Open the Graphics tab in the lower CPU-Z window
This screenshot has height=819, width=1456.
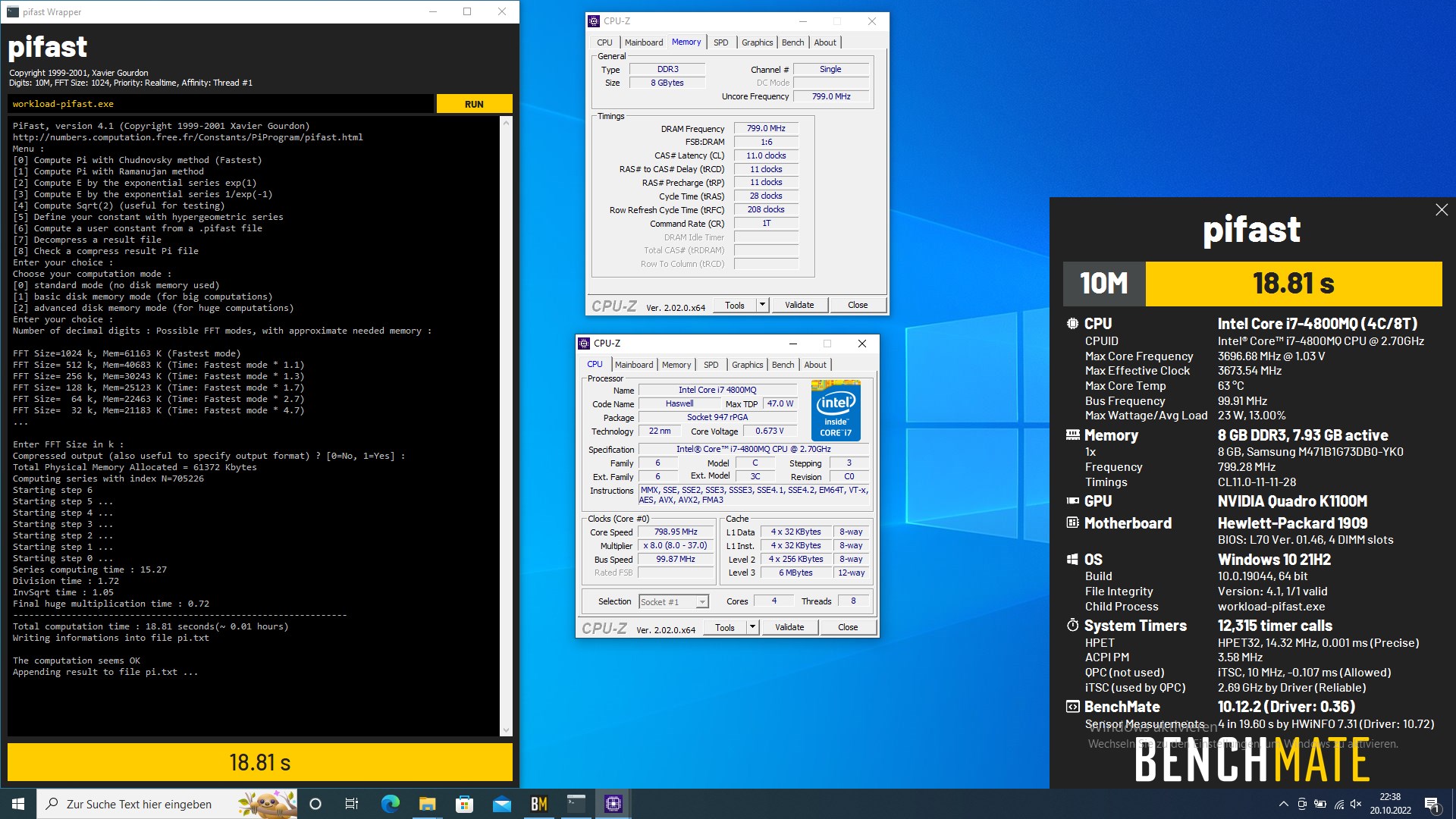(x=747, y=365)
